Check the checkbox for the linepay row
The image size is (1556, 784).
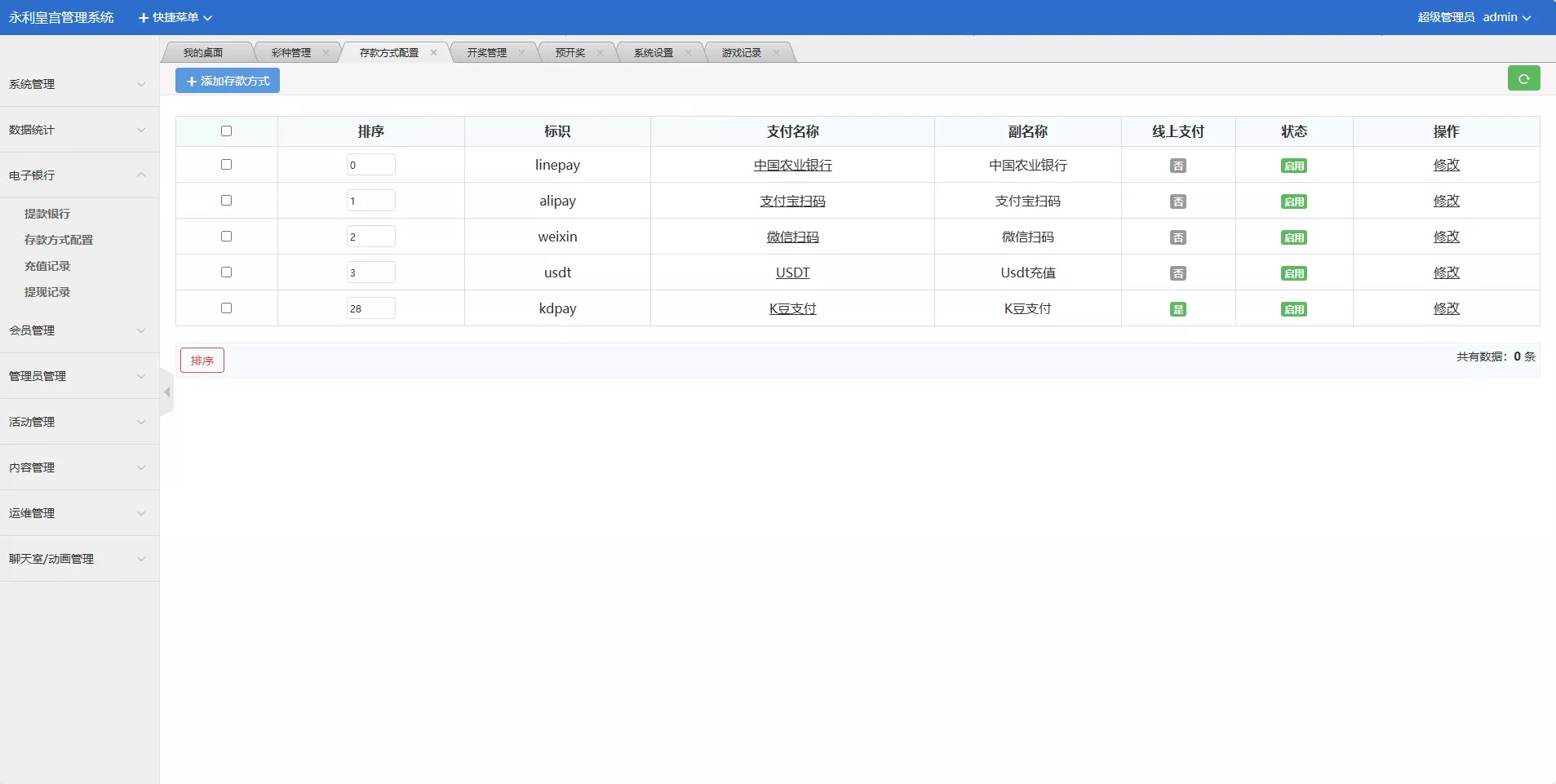[226, 165]
